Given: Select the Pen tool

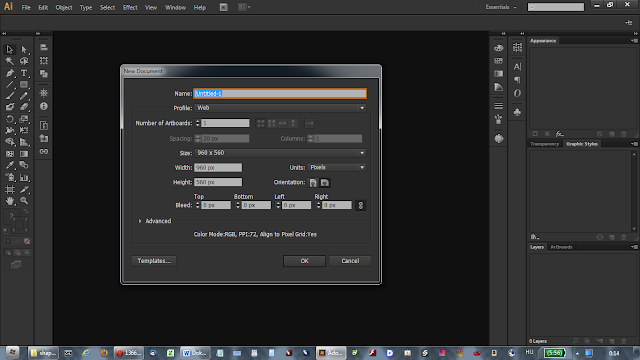Looking at the screenshot, I should [x=10, y=73].
